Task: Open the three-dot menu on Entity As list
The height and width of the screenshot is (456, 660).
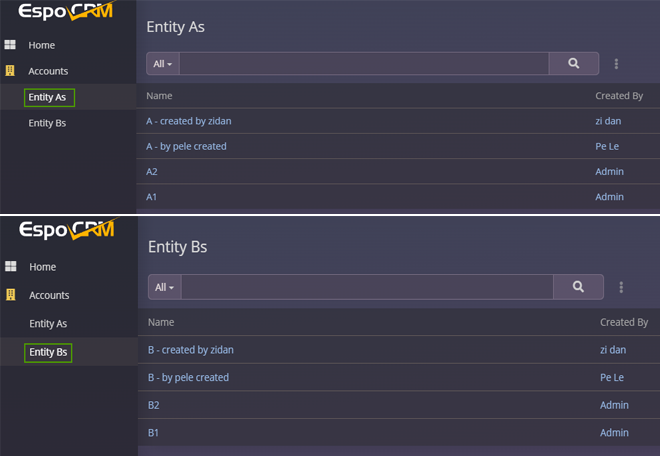Action: point(616,64)
